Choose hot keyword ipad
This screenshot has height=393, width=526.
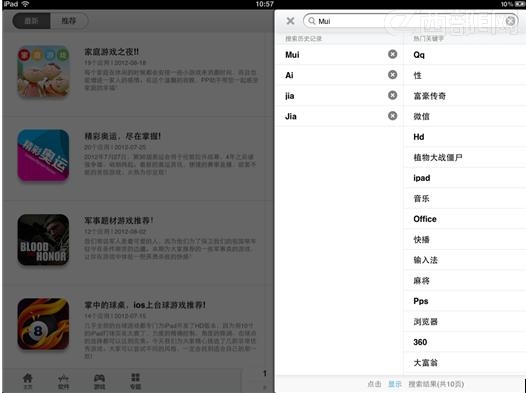(x=422, y=178)
